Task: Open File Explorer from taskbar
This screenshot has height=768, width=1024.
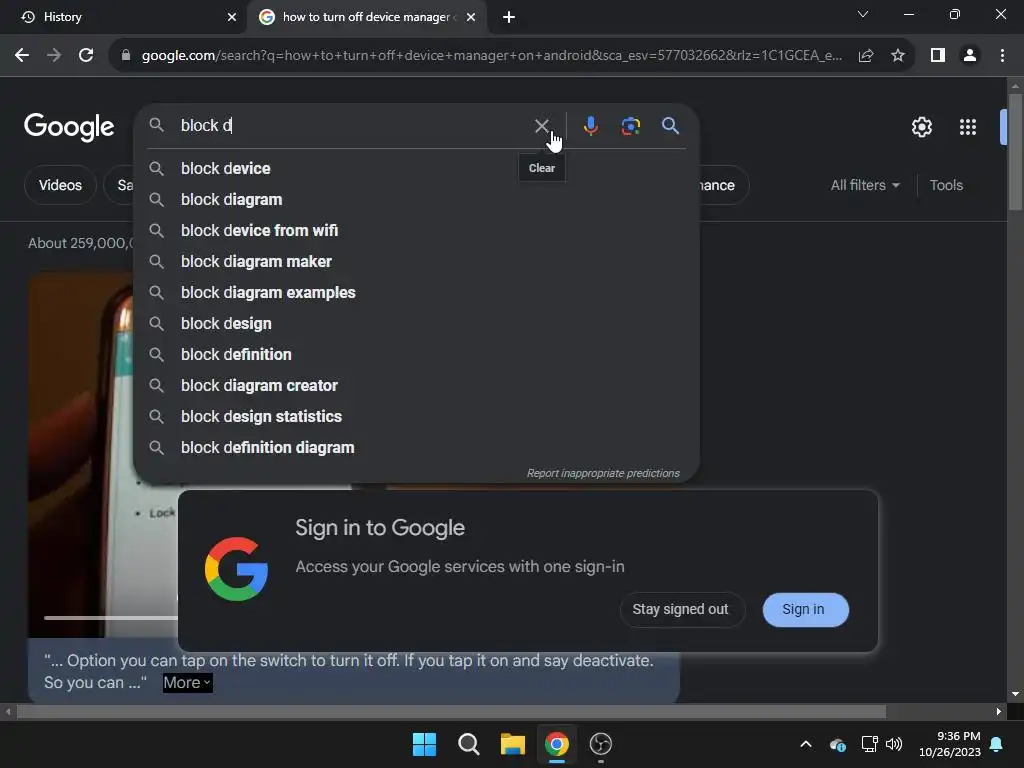Action: coord(513,744)
